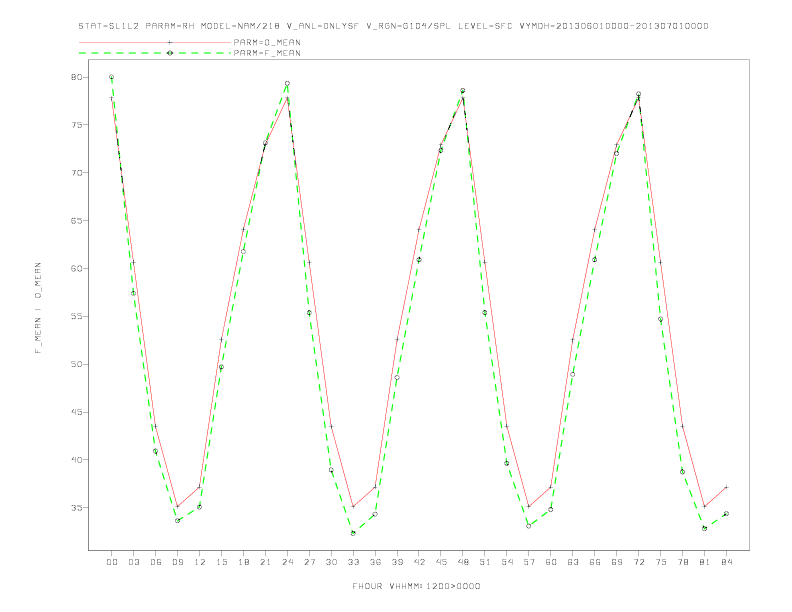
Task: Click the x-axis forecast hour label 18
Action: [x=243, y=562]
